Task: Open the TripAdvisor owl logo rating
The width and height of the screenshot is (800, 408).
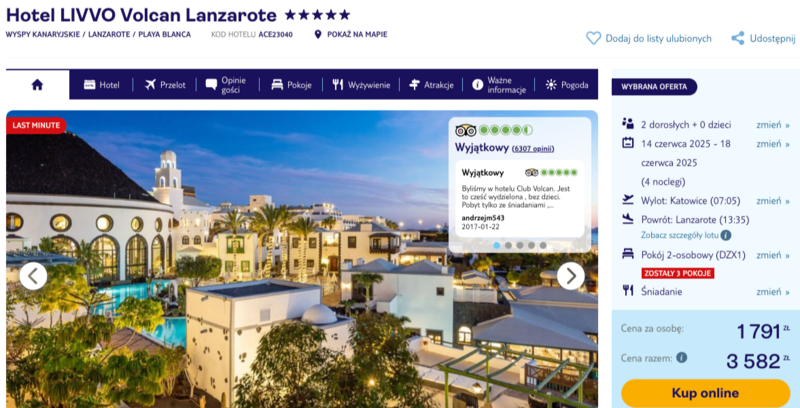Action: (465, 131)
